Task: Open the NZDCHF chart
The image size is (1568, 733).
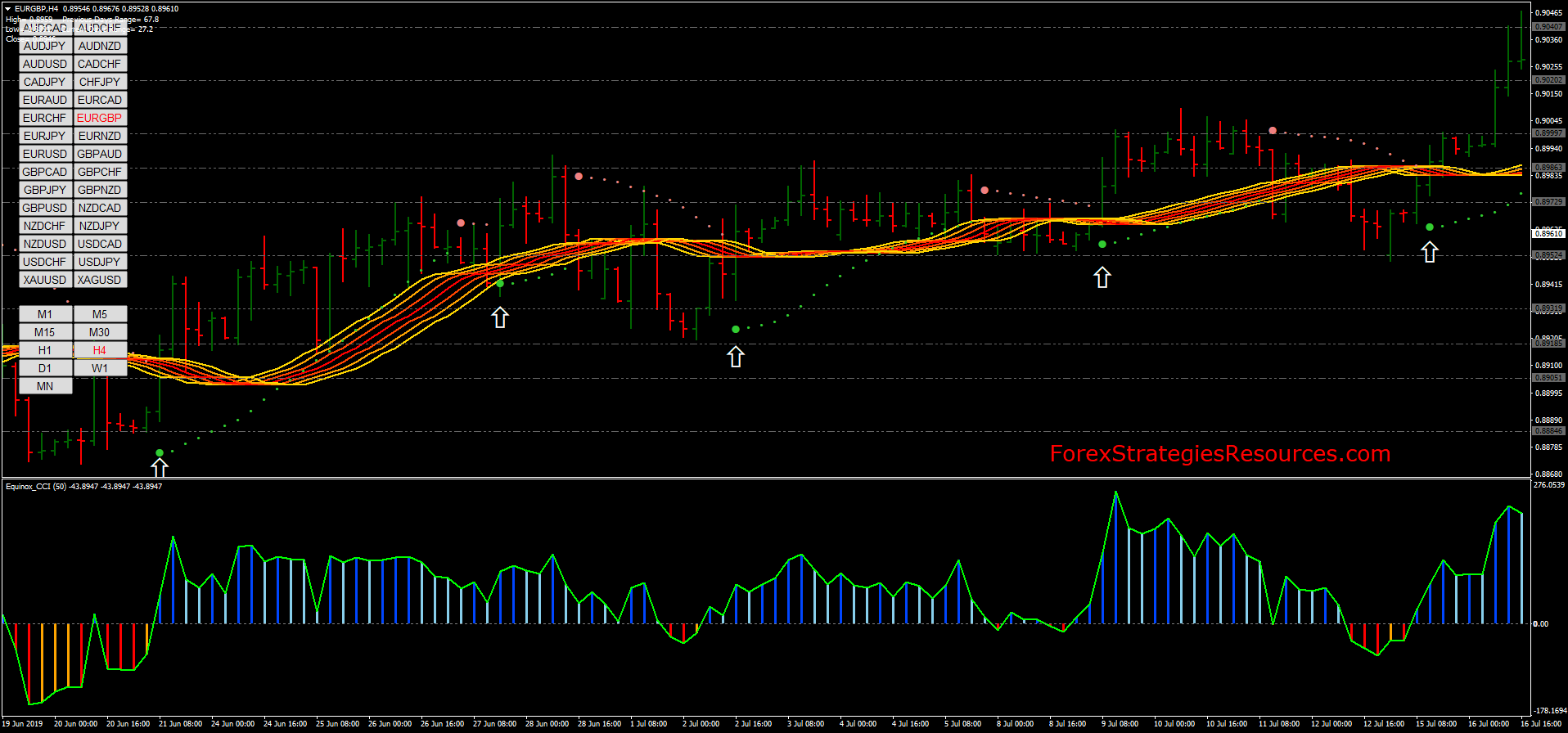Action: (x=45, y=226)
